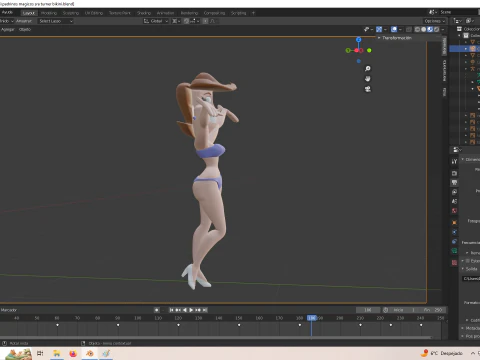Click the blue playhead on timeline
The height and width of the screenshot is (360, 480).
point(311,318)
